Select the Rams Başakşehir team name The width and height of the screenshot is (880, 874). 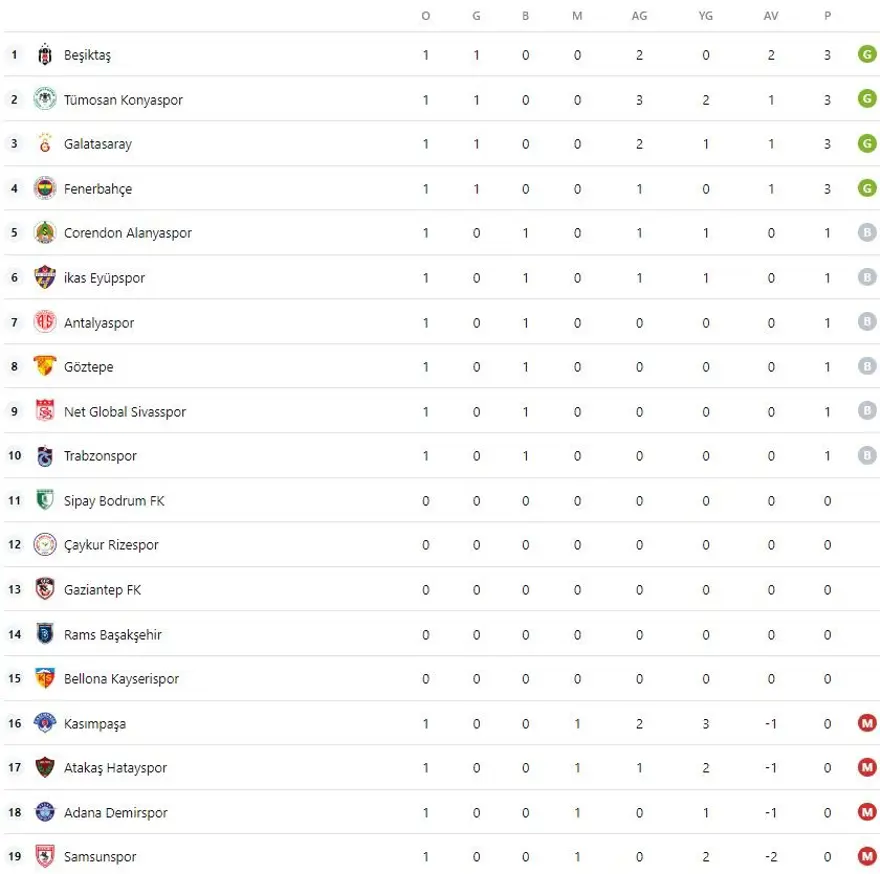pos(112,635)
